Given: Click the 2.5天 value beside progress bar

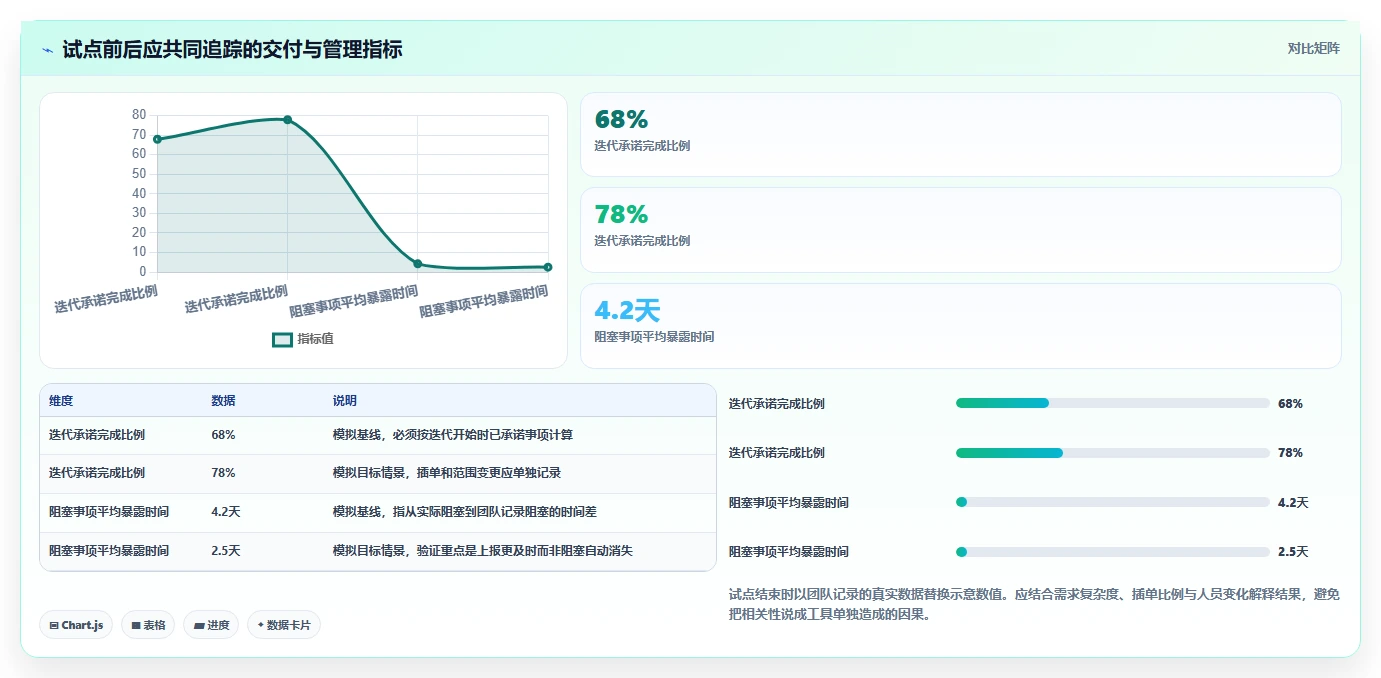Looking at the screenshot, I should [1293, 552].
